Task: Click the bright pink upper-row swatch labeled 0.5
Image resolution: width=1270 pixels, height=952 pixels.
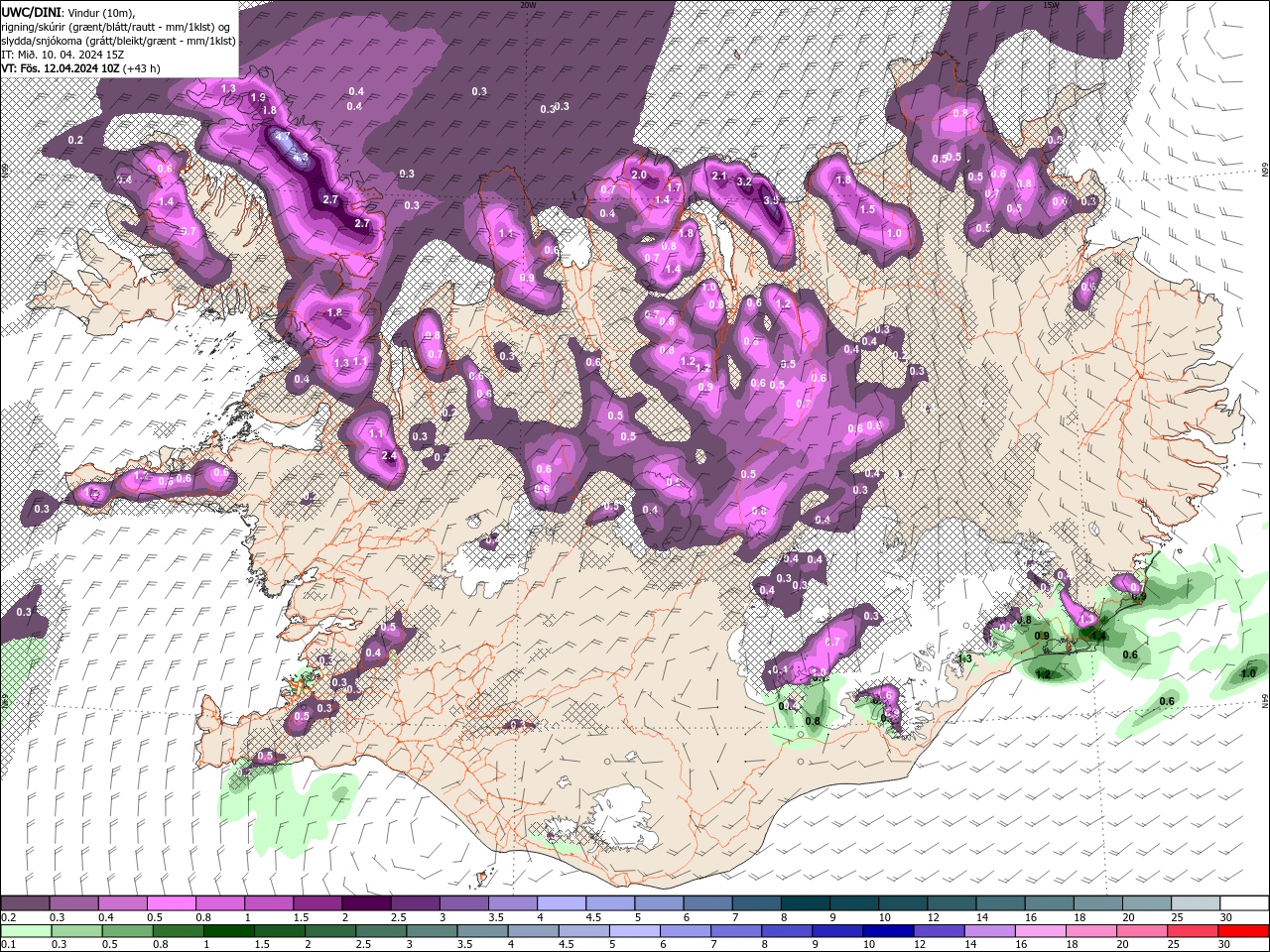Action: click(x=171, y=903)
